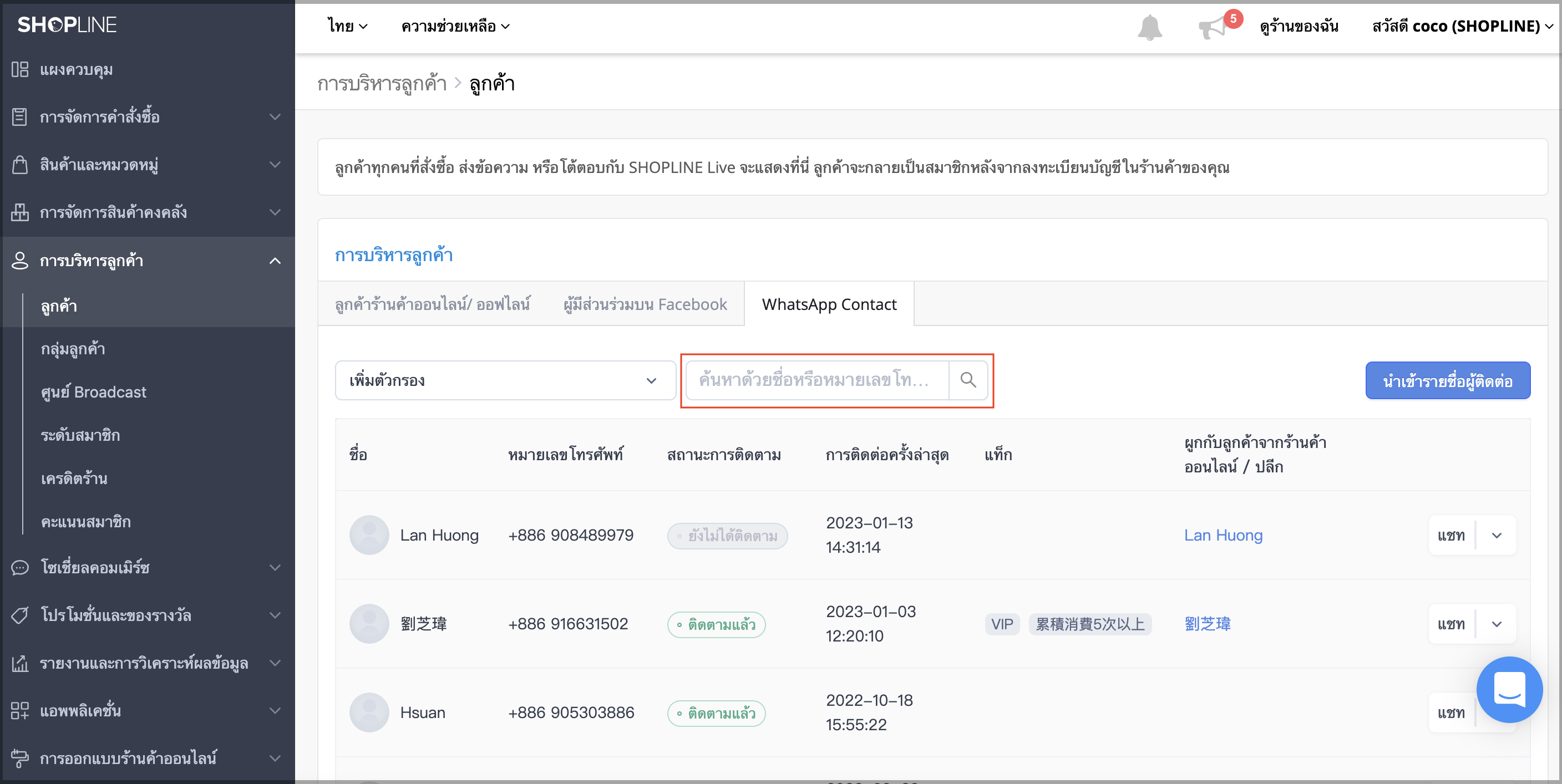
Task: Open announcements megaphone icon
Action: (1211, 28)
